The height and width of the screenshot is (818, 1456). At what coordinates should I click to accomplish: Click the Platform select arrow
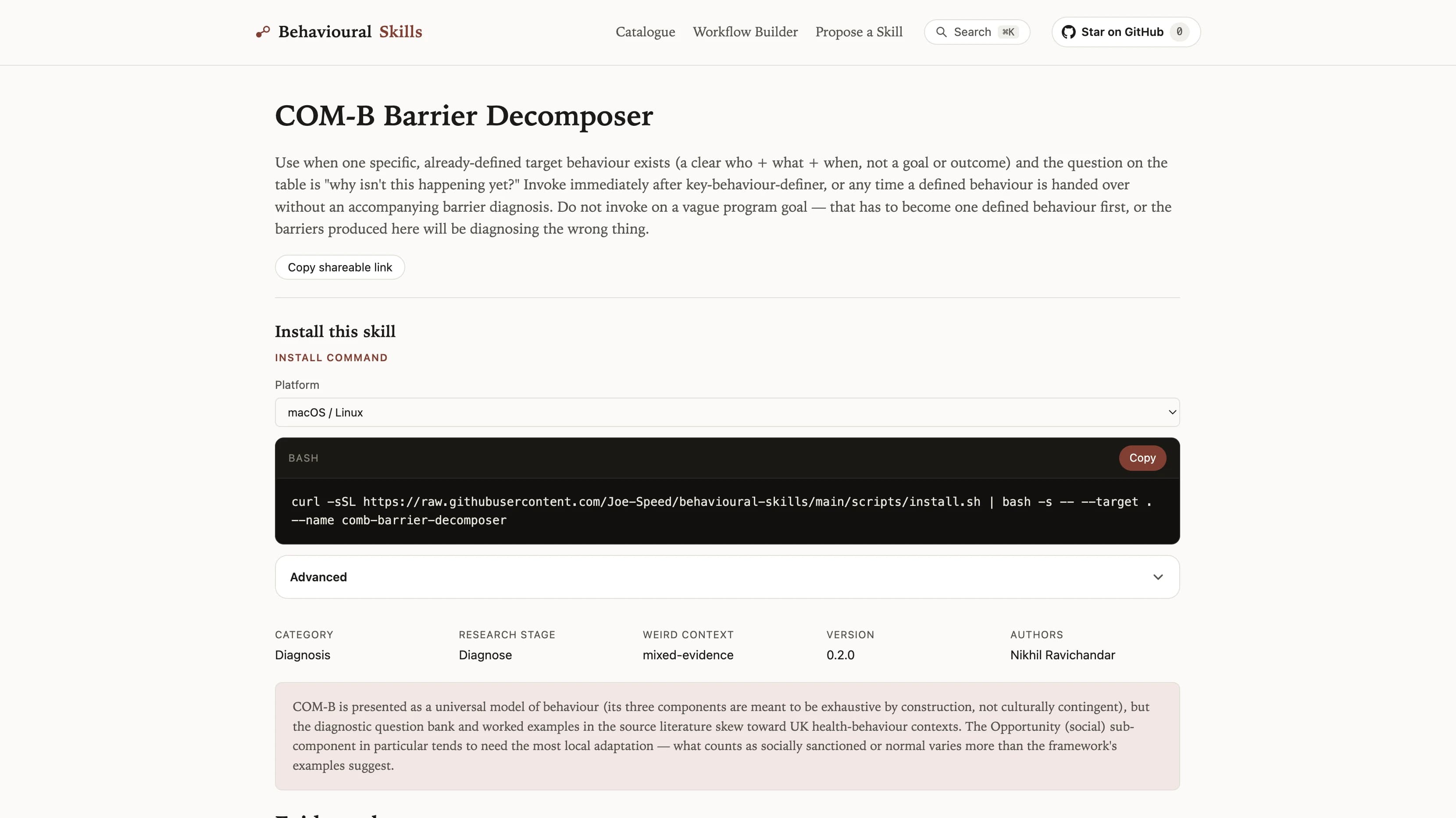pos(1172,413)
